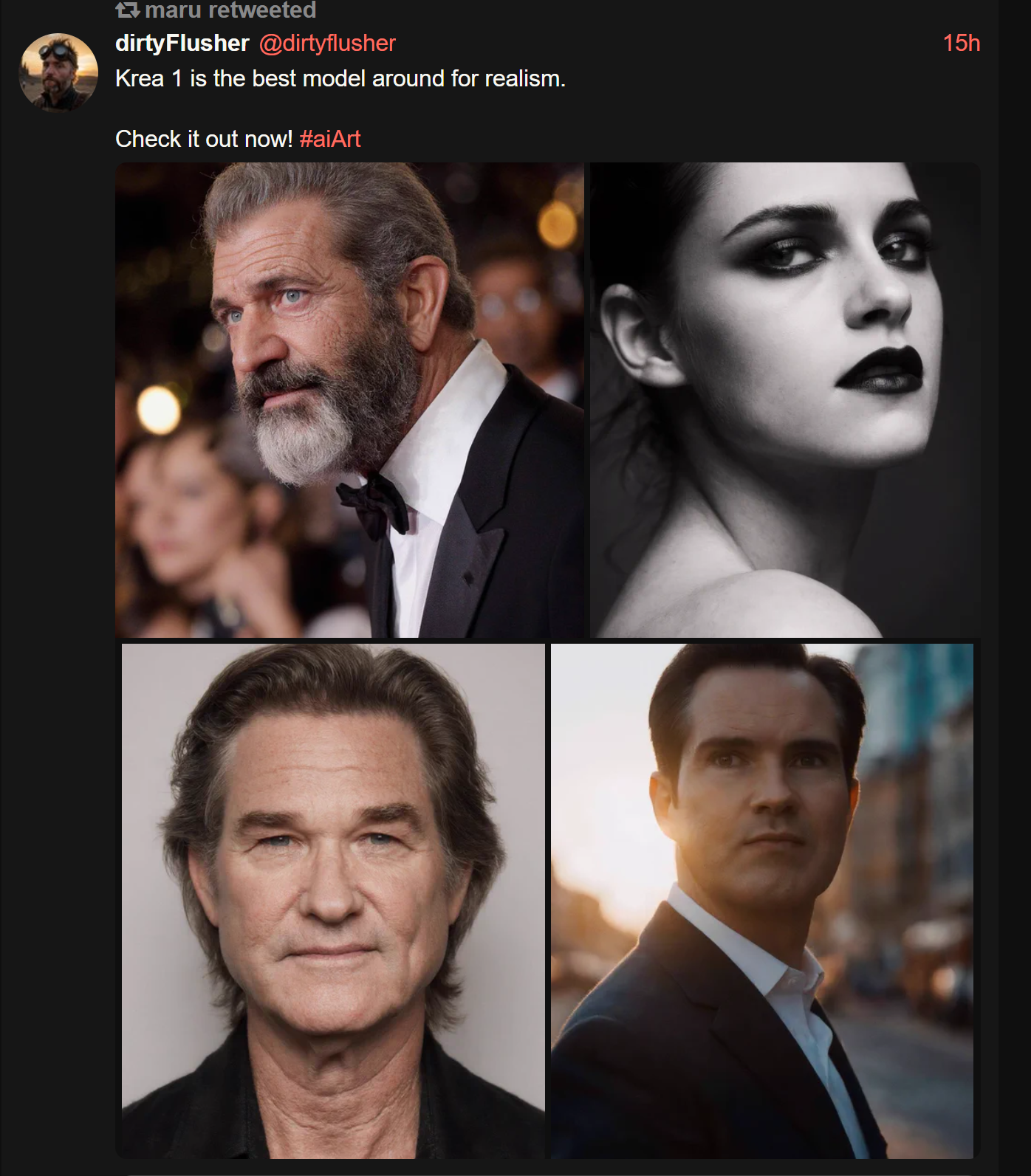Viewport: 1031px width, 1176px height.
Task: Open the black-and-white woman portrait
Action: [x=785, y=400]
